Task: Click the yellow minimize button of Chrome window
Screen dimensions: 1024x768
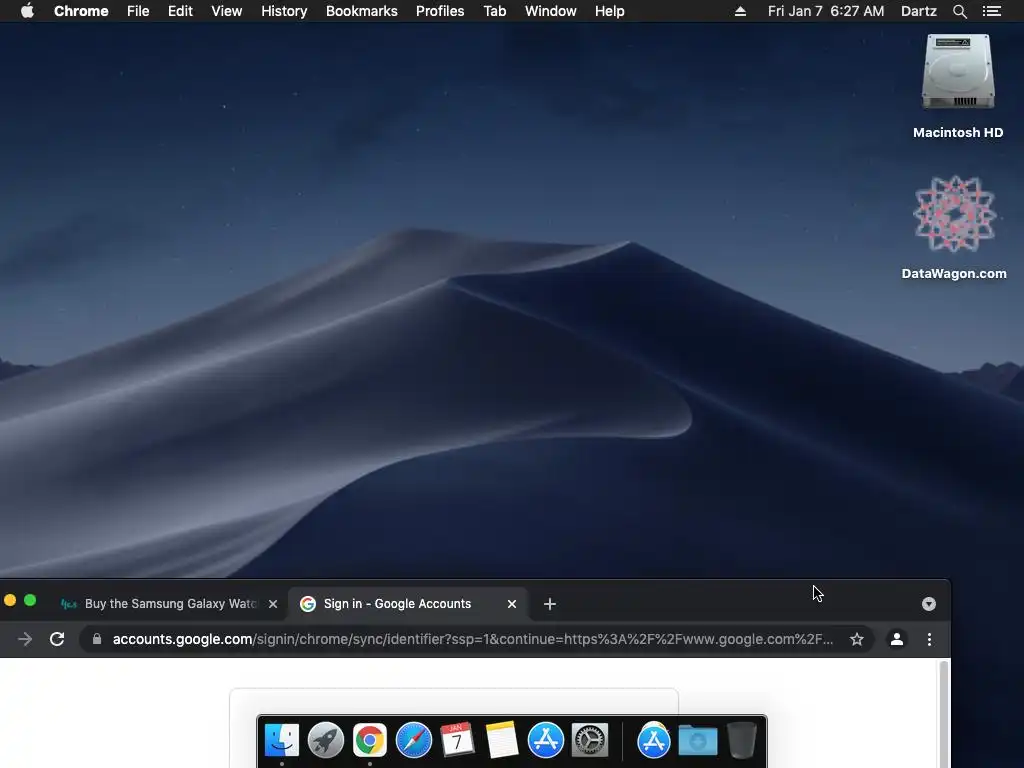Action: [10, 600]
